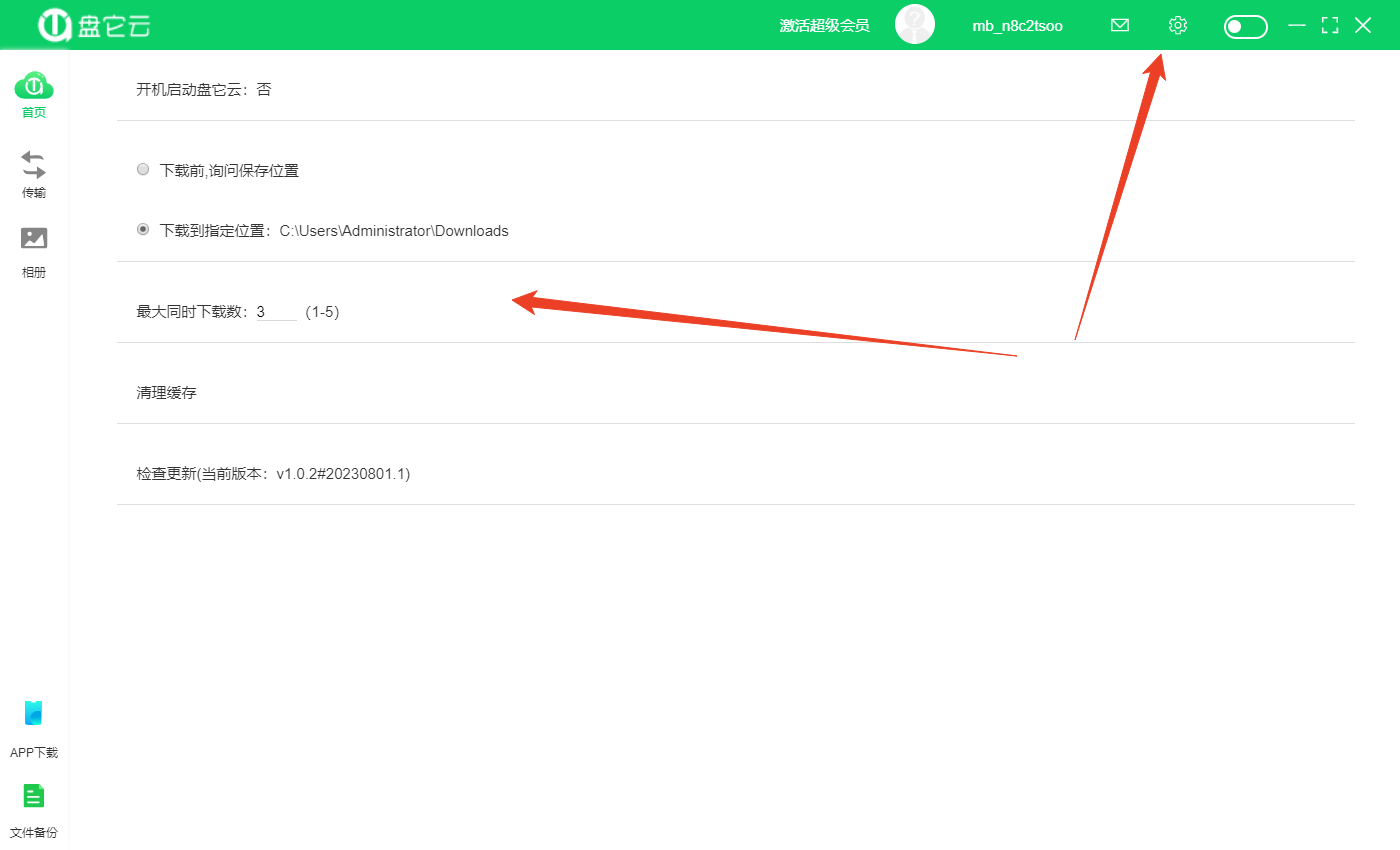
Task: Click 激活超级会员 activation link
Action: [824, 26]
